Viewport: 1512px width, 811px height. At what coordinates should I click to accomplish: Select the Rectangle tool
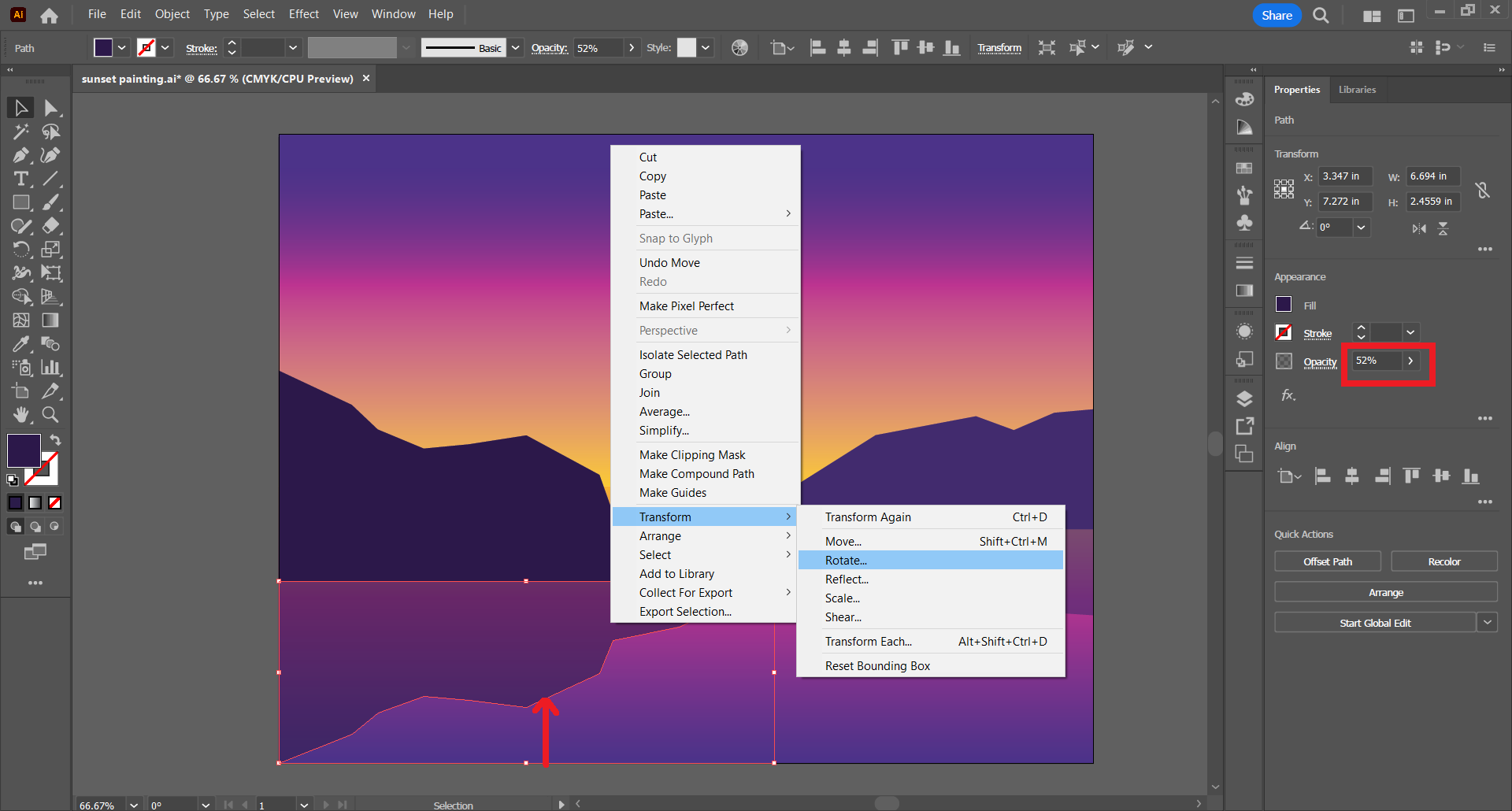pyautogui.click(x=20, y=202)
